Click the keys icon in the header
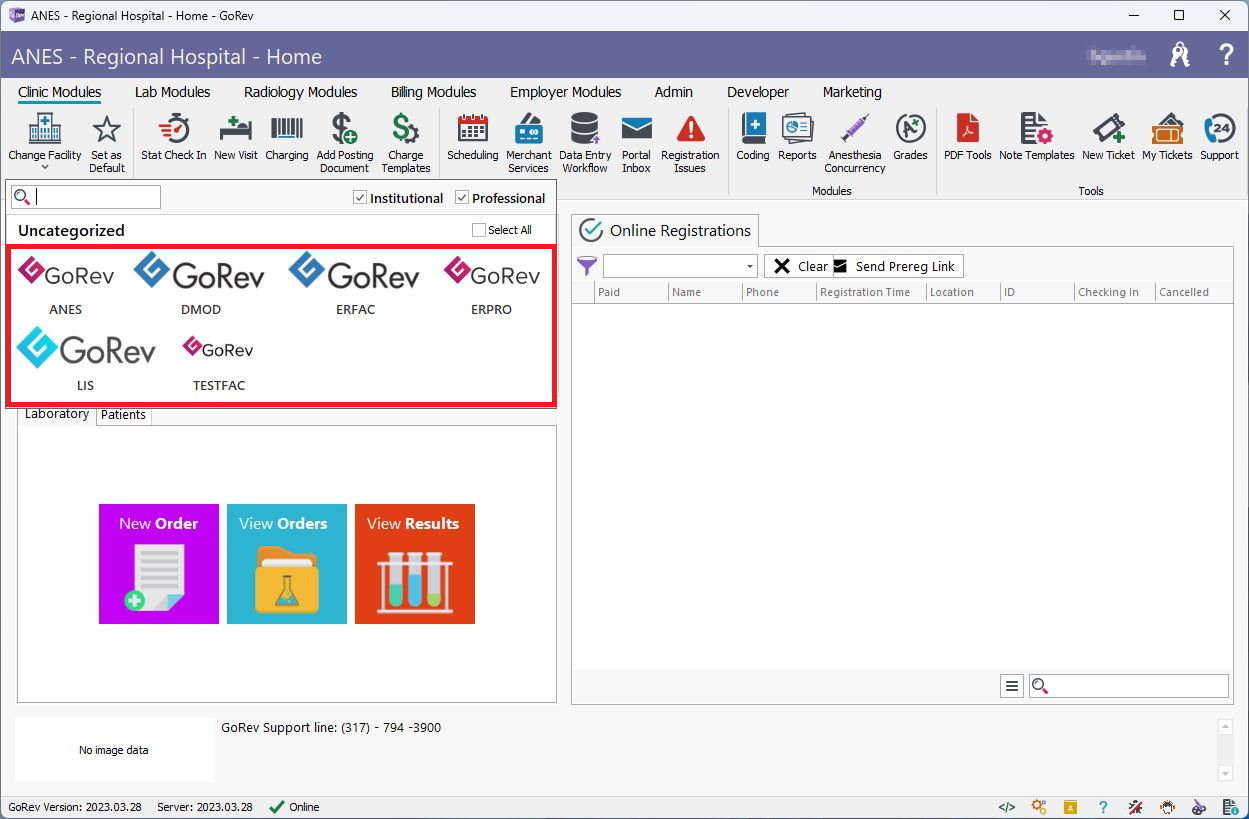This screenshot has width=1249, height=819. pyautogui.click(x=1180, y=55)
